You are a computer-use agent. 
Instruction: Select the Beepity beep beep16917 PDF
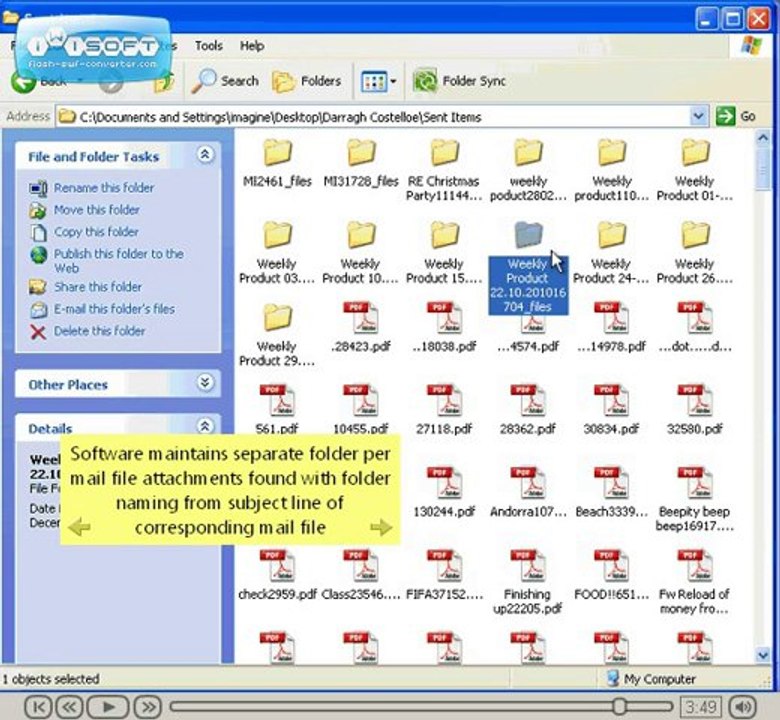(x=695, y=500)
